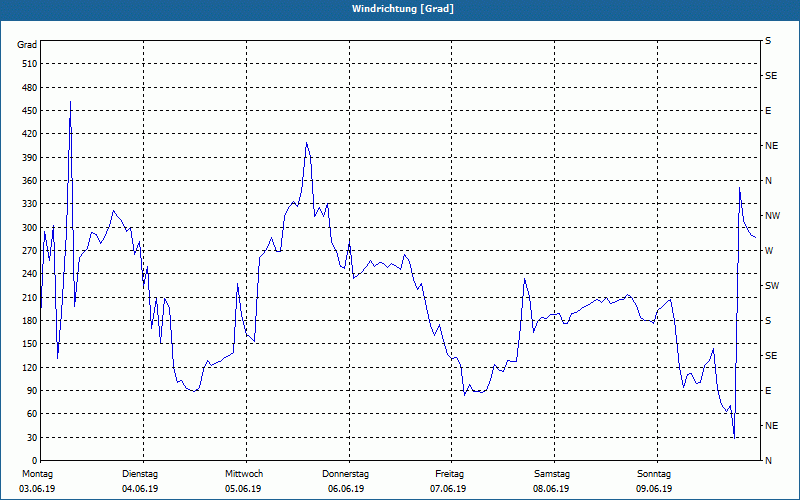Click the date 08.06.19
800x500 pixels.
pyautogui.click(x=552, y=489)
